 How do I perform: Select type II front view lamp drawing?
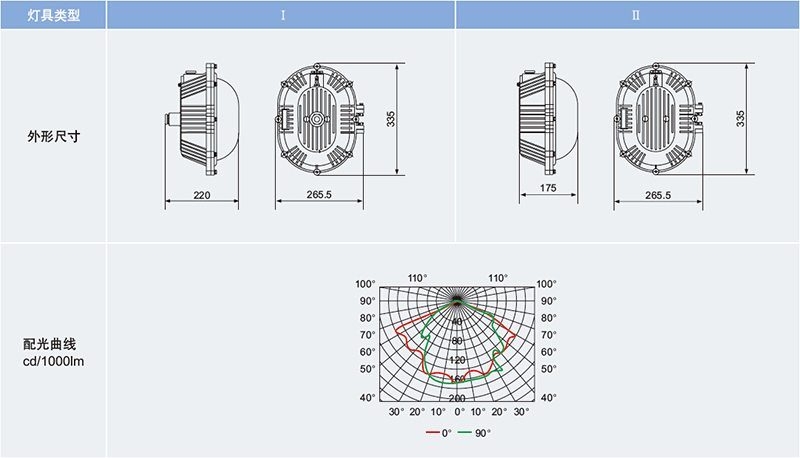pyautogui.click(x=658, y=119)
